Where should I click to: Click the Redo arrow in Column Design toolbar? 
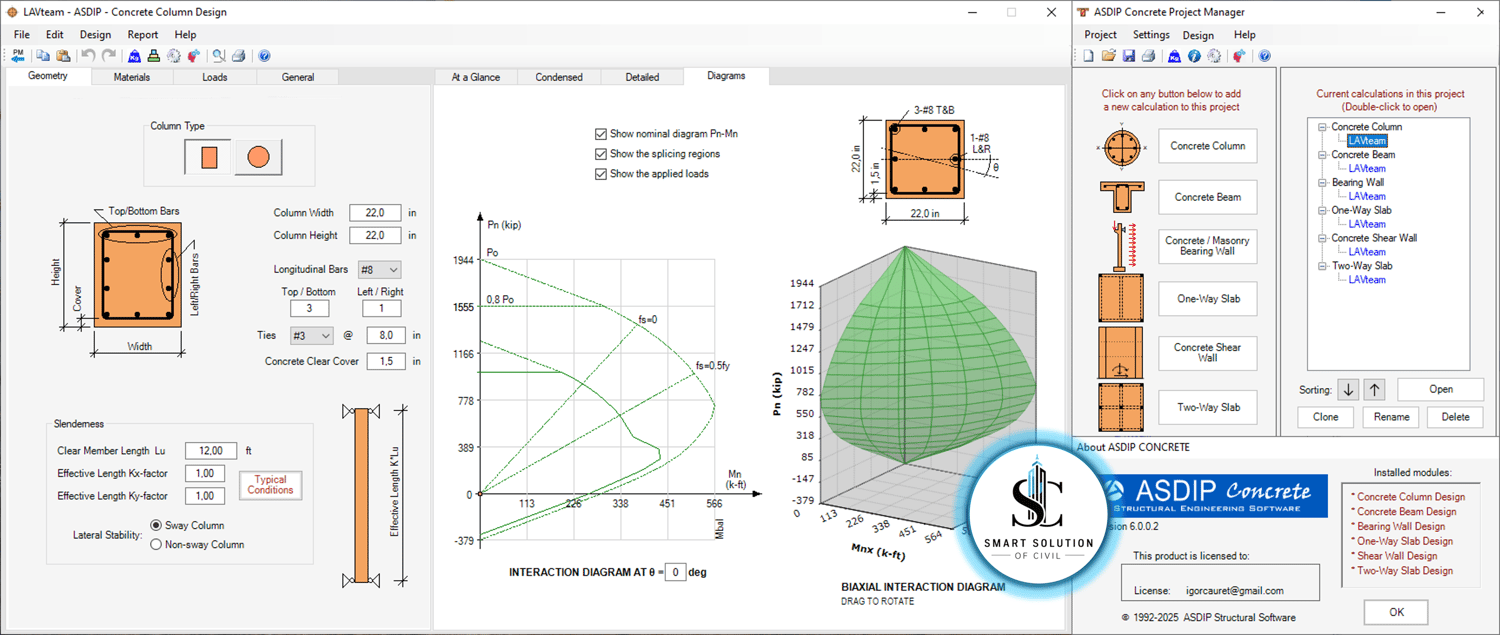[108, 56]
